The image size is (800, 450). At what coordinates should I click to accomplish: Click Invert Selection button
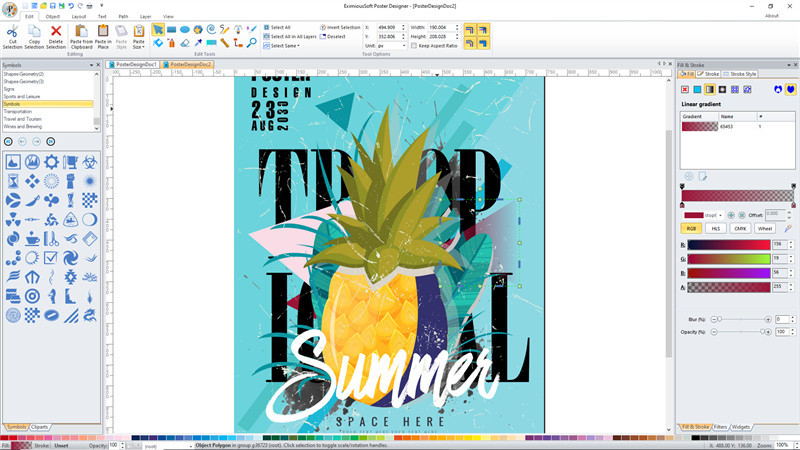pos(340,28)
